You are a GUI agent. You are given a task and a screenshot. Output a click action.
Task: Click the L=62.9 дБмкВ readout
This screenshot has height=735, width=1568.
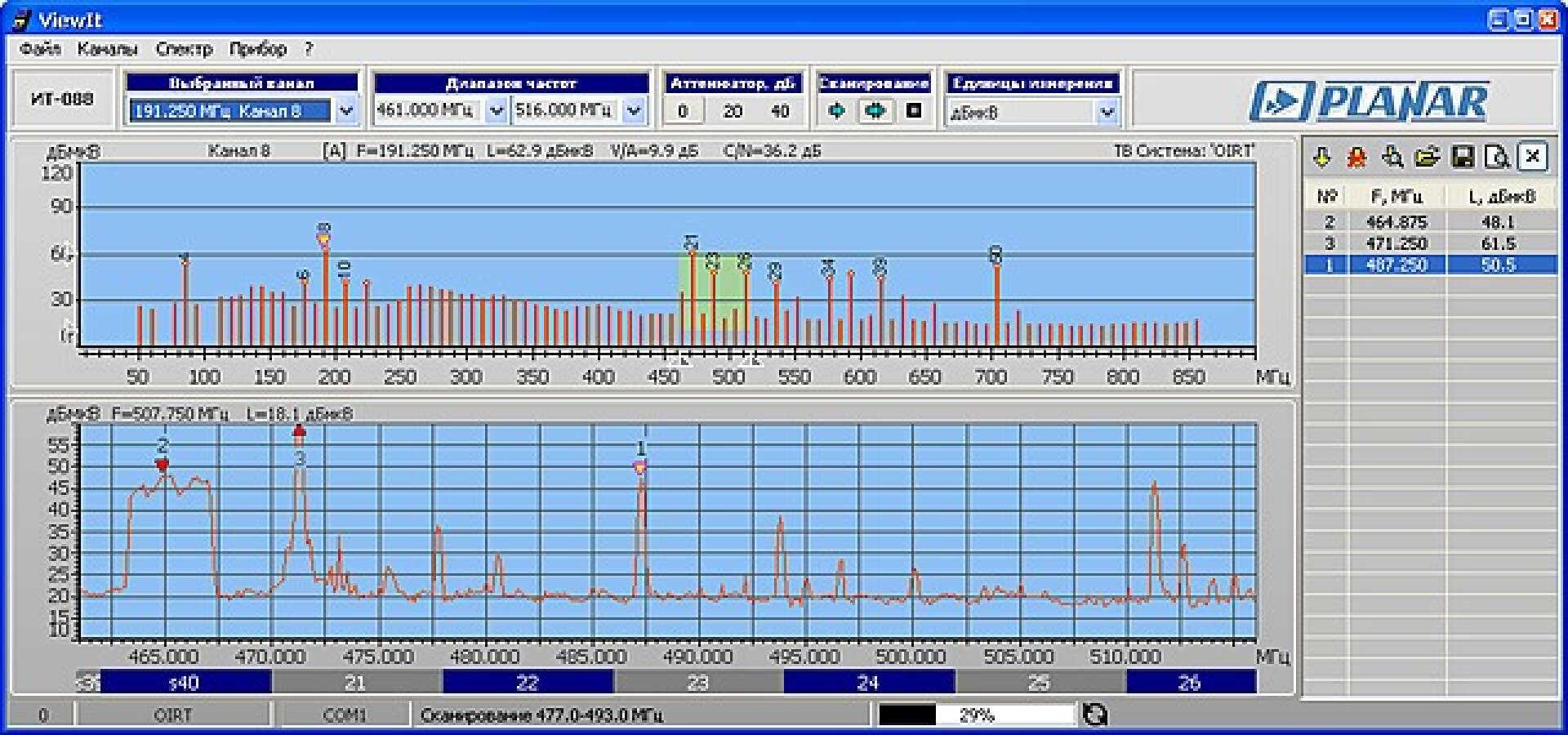pyautogui.click(x=540, y=151)
